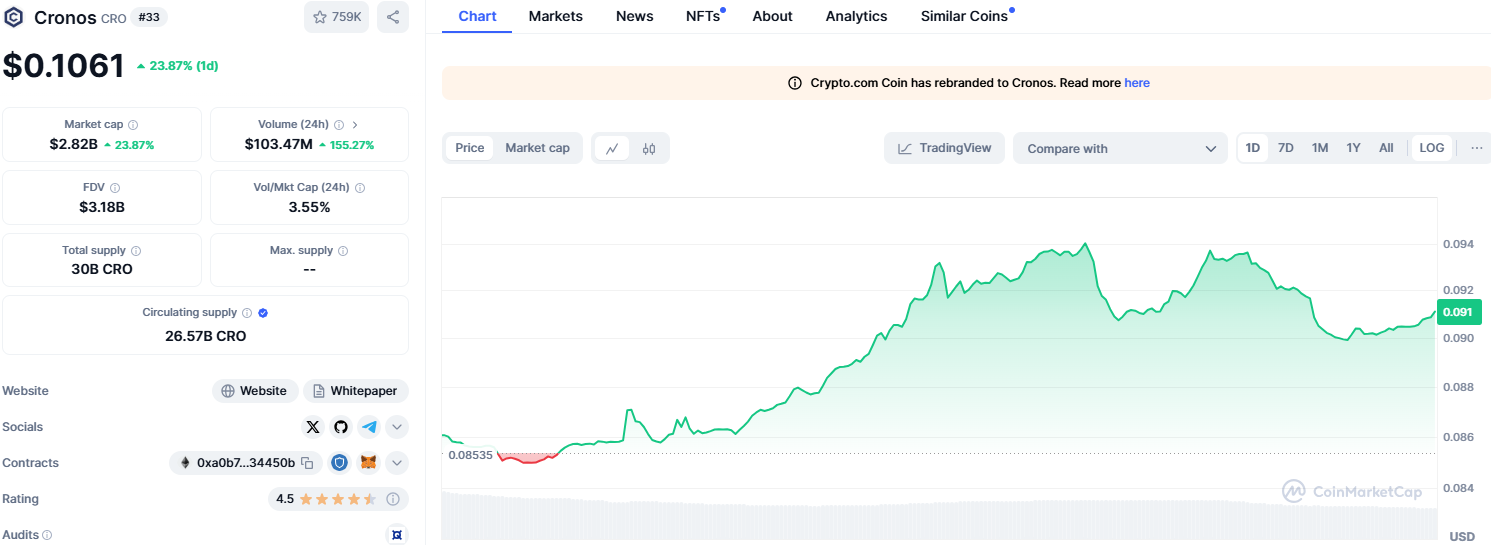Click the 0.091 current price tag
1491x545 pixels.
pos(1458,311)
